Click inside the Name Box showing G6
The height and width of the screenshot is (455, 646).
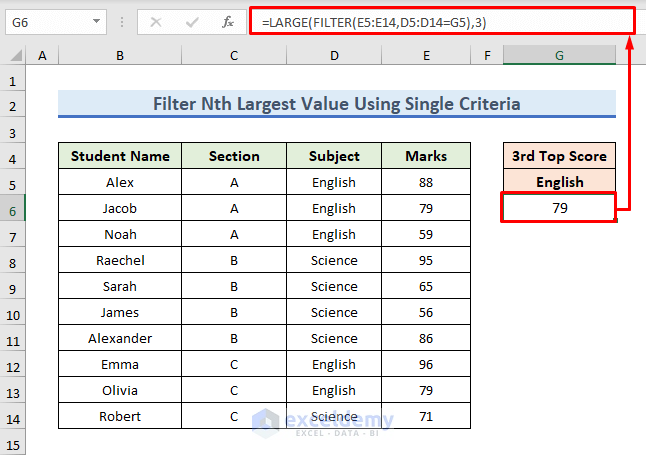45,21
